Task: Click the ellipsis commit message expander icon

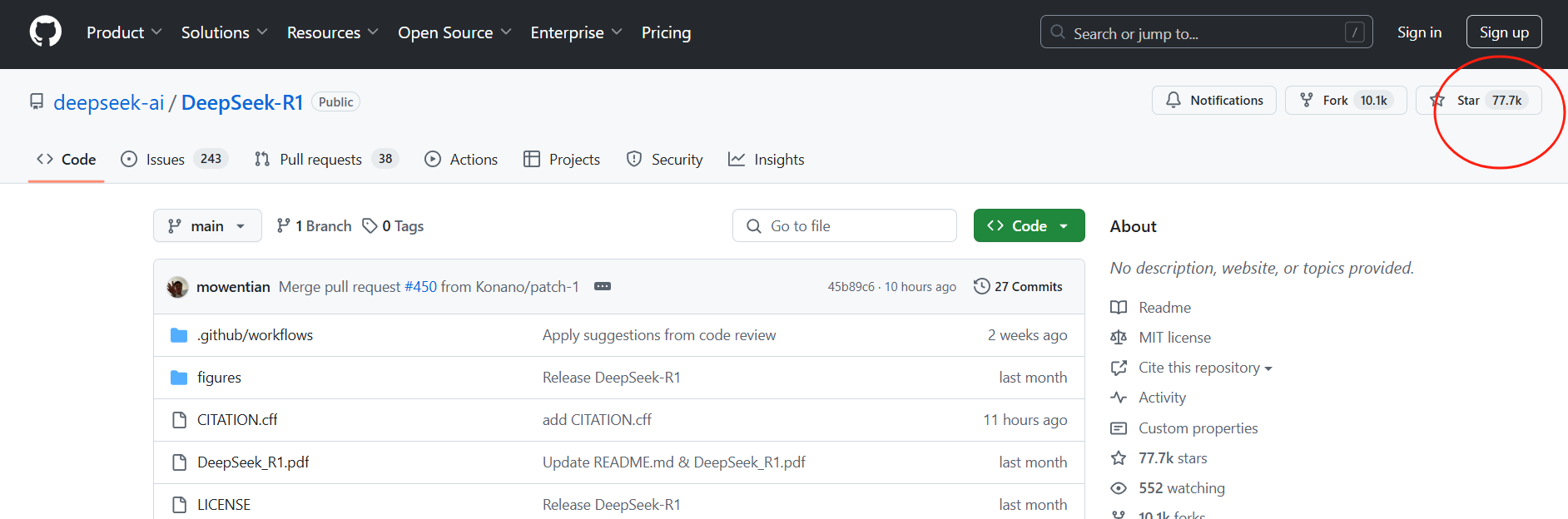Action: click(603, 286)
